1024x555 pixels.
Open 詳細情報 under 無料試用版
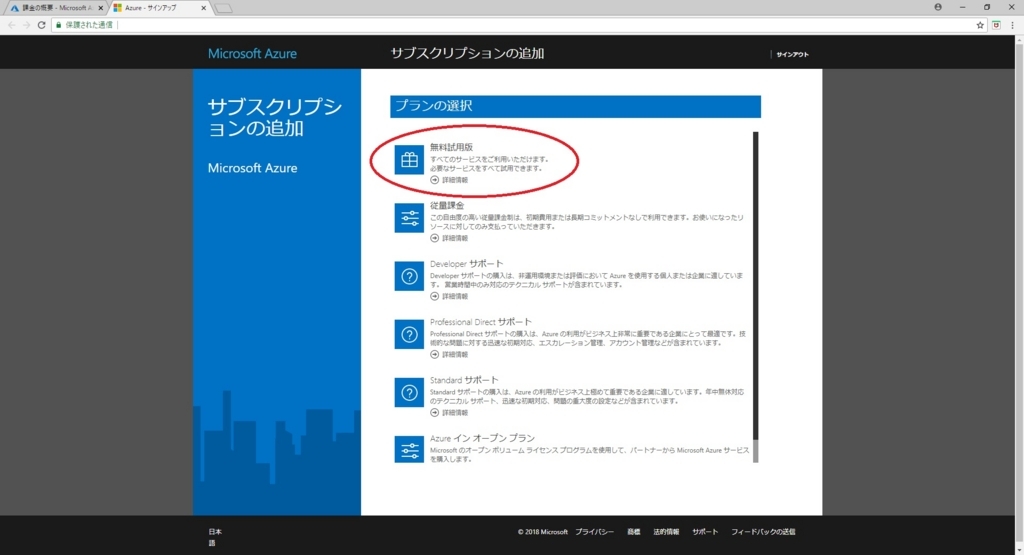coord(449,180)
